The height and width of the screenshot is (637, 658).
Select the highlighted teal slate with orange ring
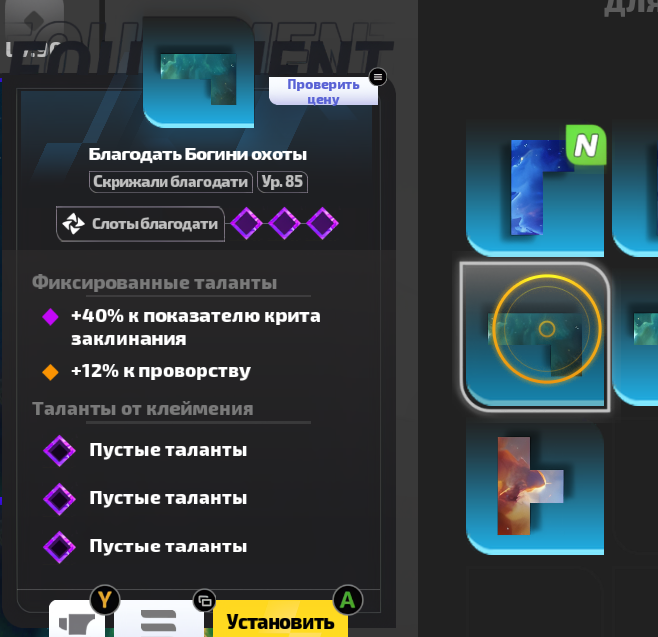[x=535, y=337]
